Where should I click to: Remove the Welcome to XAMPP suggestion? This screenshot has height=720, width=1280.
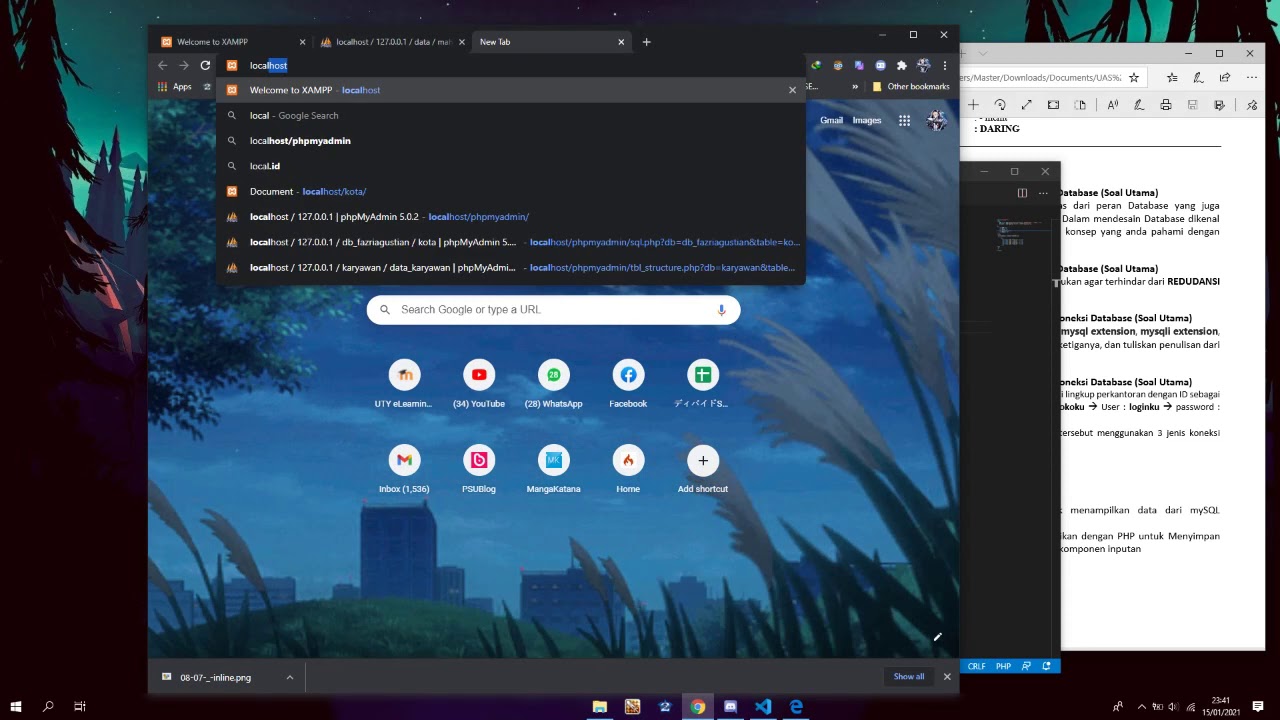click(793, 90)
